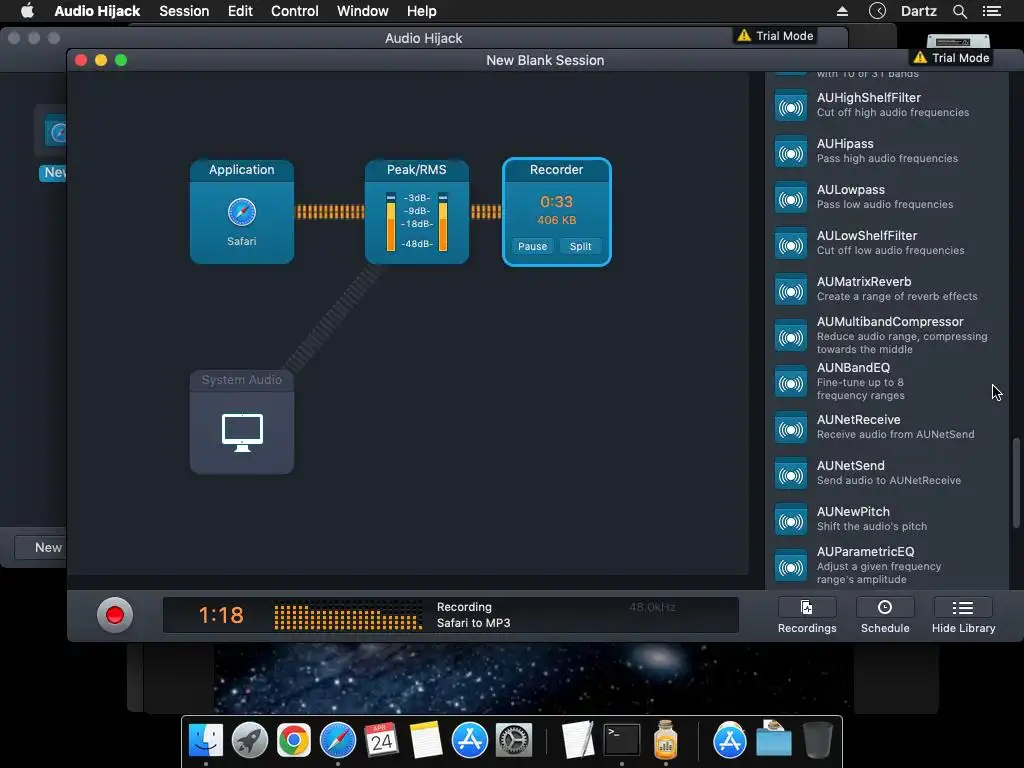Click New button in Audio Hijack window
The height and width of the screenshot is (768, 1024).
tap(42, 547)
